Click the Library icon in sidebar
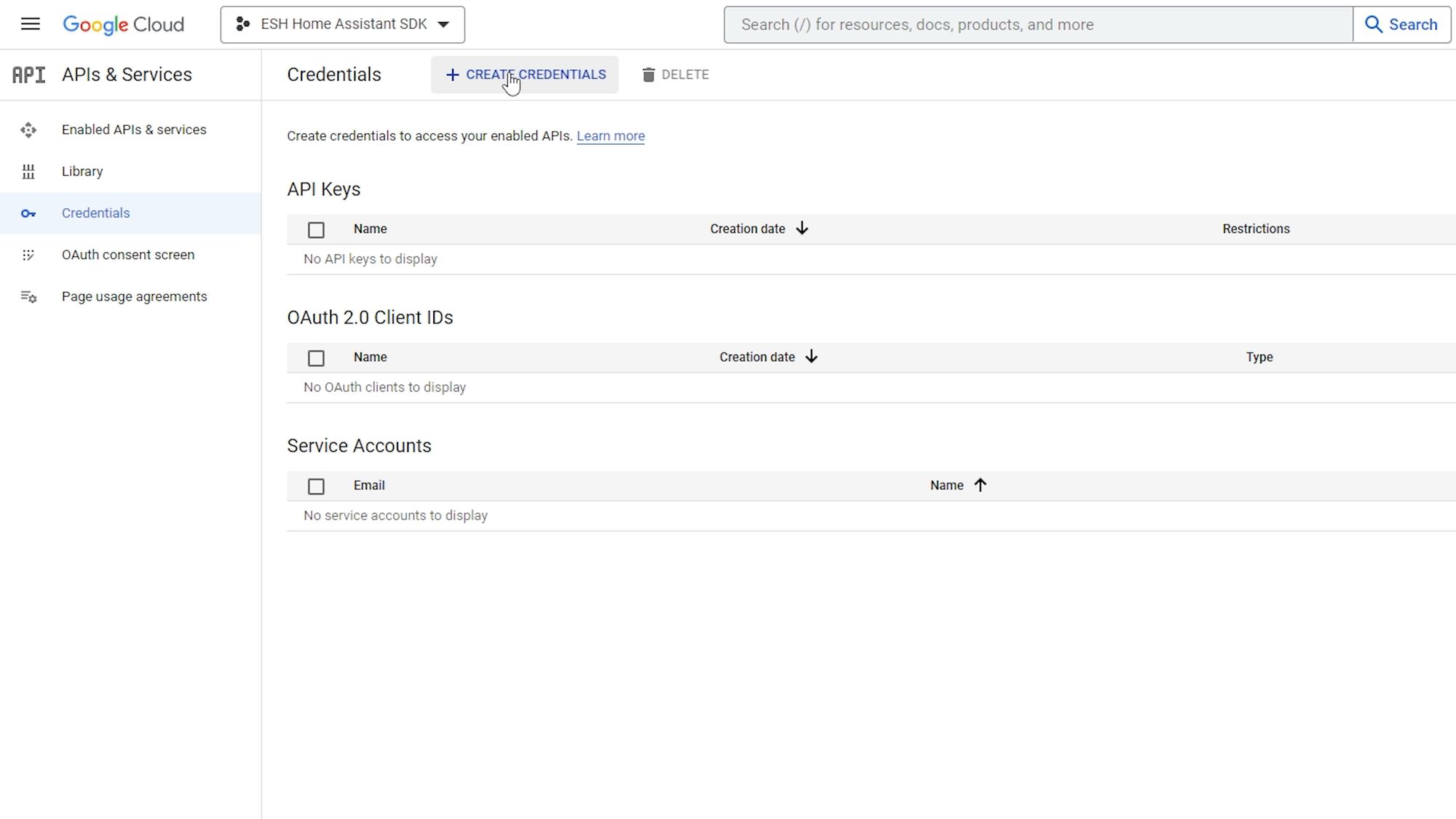 point(28,171)
